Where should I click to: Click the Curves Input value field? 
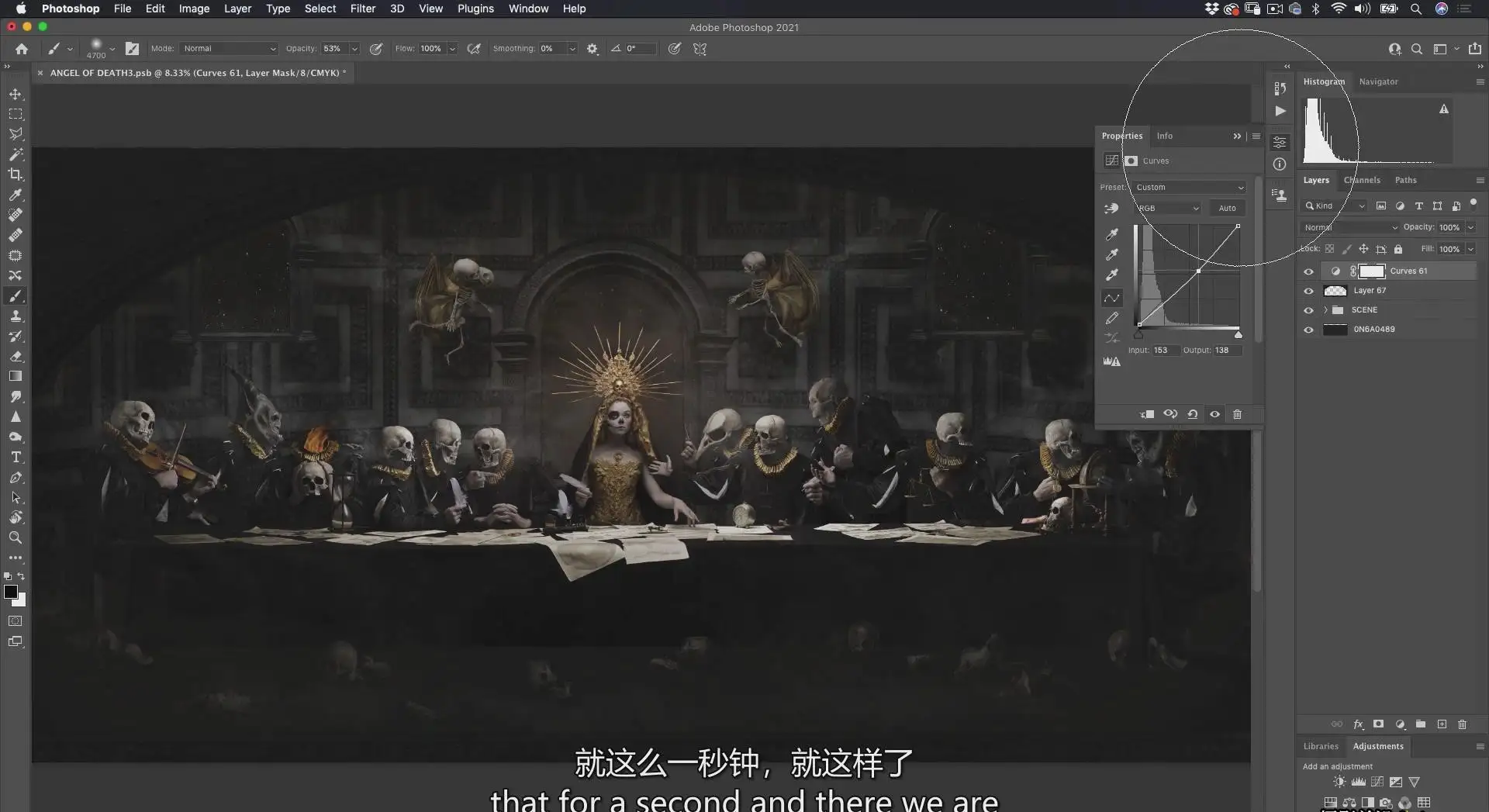tap(1165, 350)
